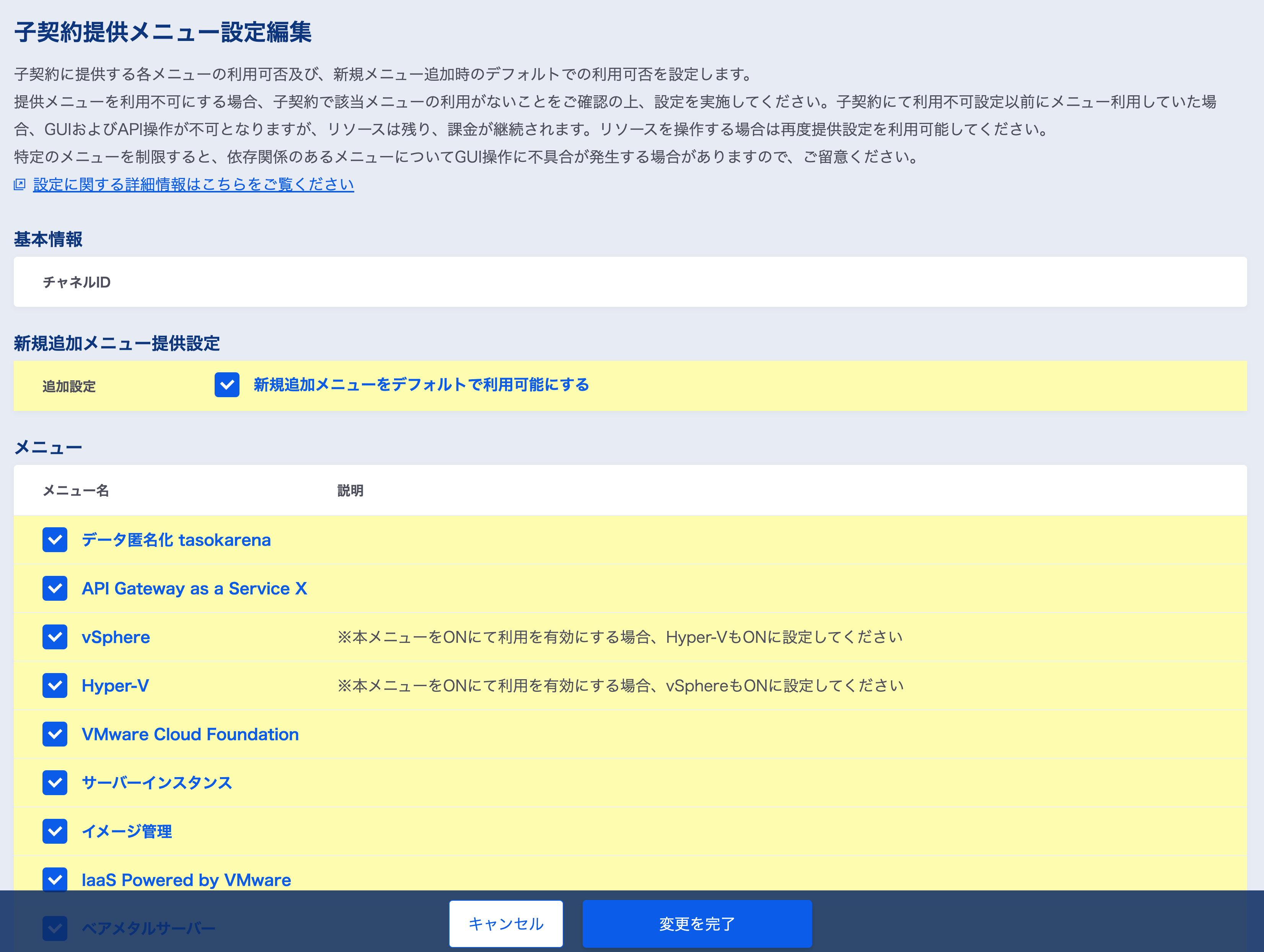Disable the サーバーインスタンス checkbox
The height and width of the screenshot is (952, 1264).
pyautogui.click(x=55, y=782)
